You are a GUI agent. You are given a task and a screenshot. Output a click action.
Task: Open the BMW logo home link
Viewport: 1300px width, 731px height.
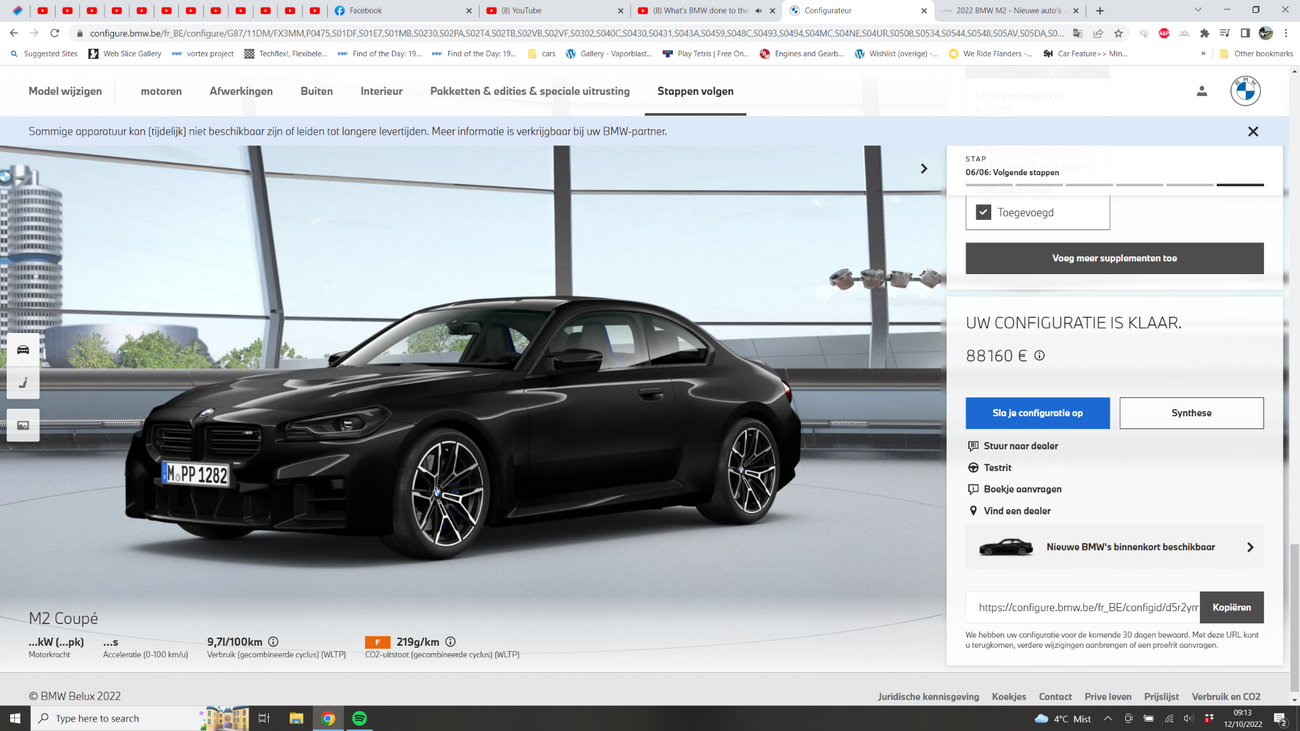[x=1245, y=91]
